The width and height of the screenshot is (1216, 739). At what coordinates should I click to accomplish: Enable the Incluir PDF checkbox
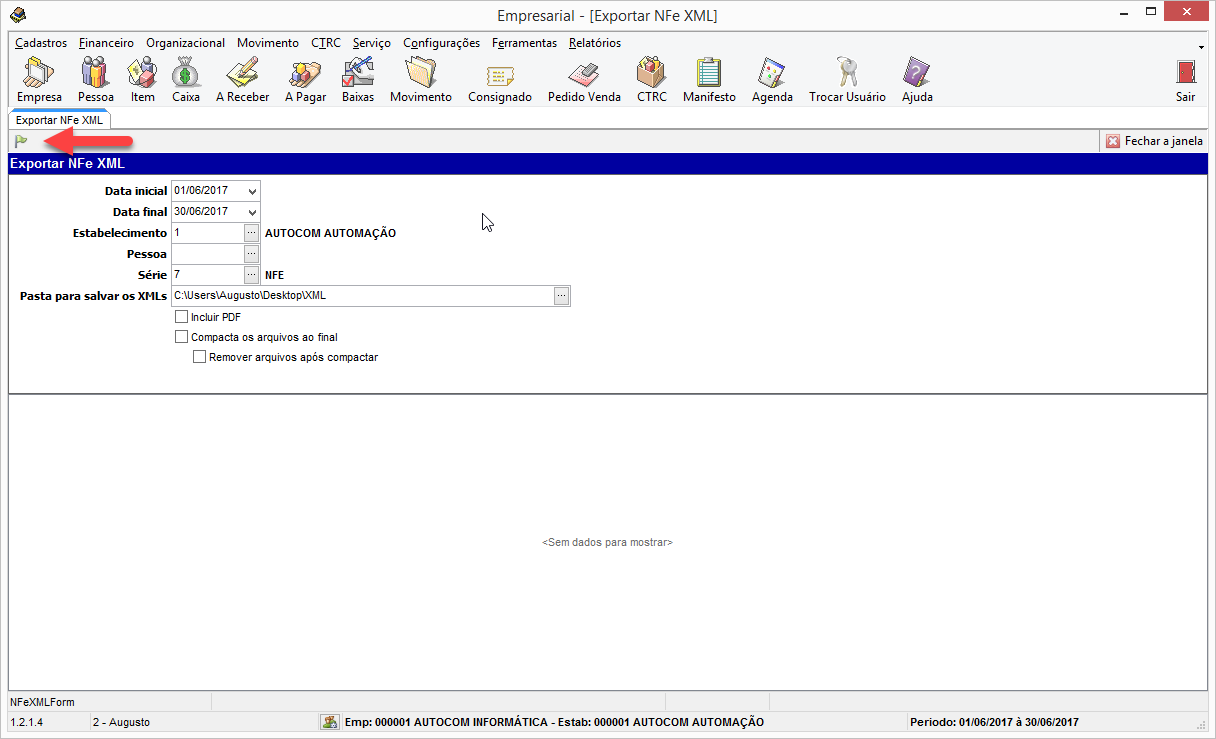(x=182, y=317)
